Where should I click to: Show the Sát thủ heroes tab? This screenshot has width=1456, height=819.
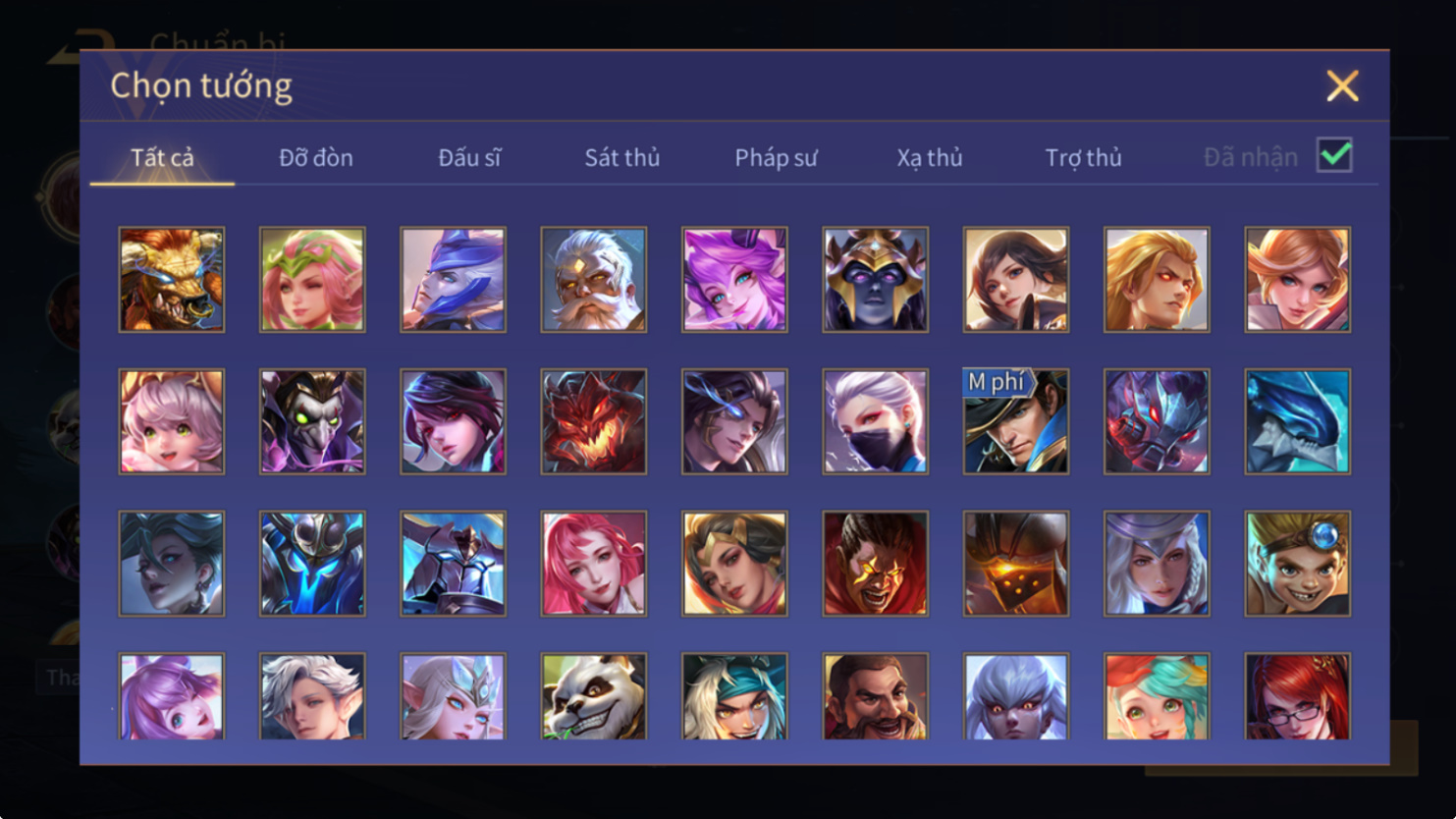(622, 157)
